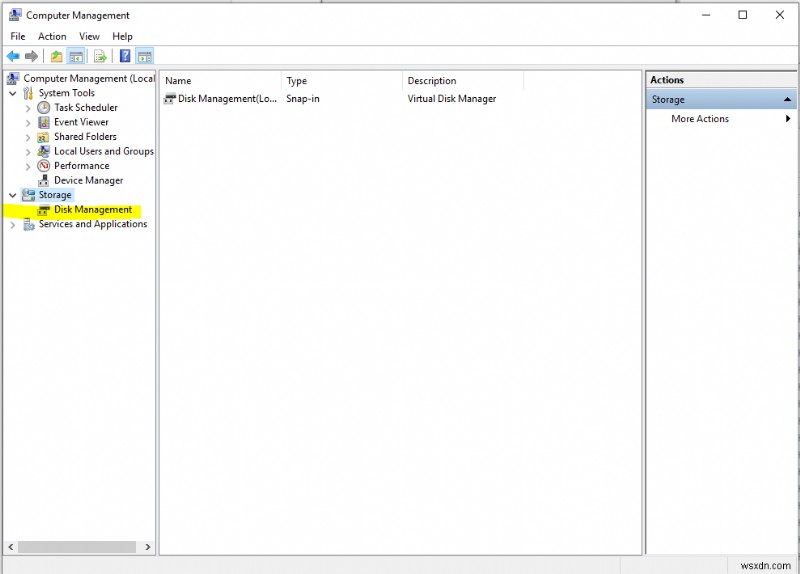
Task: Click the Storage node icon
Action: pos(29,195)
